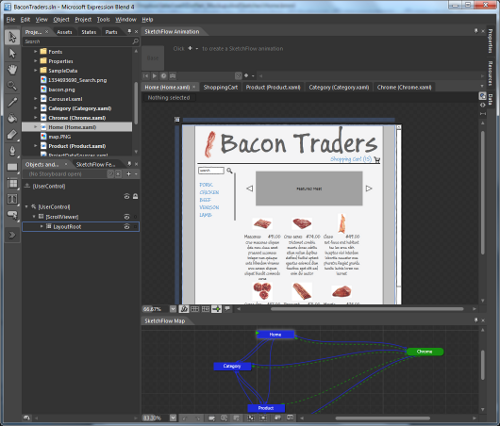Pin the Projects panel pushpin
Viewport: 500px width, 426px height.
(129, 31)
